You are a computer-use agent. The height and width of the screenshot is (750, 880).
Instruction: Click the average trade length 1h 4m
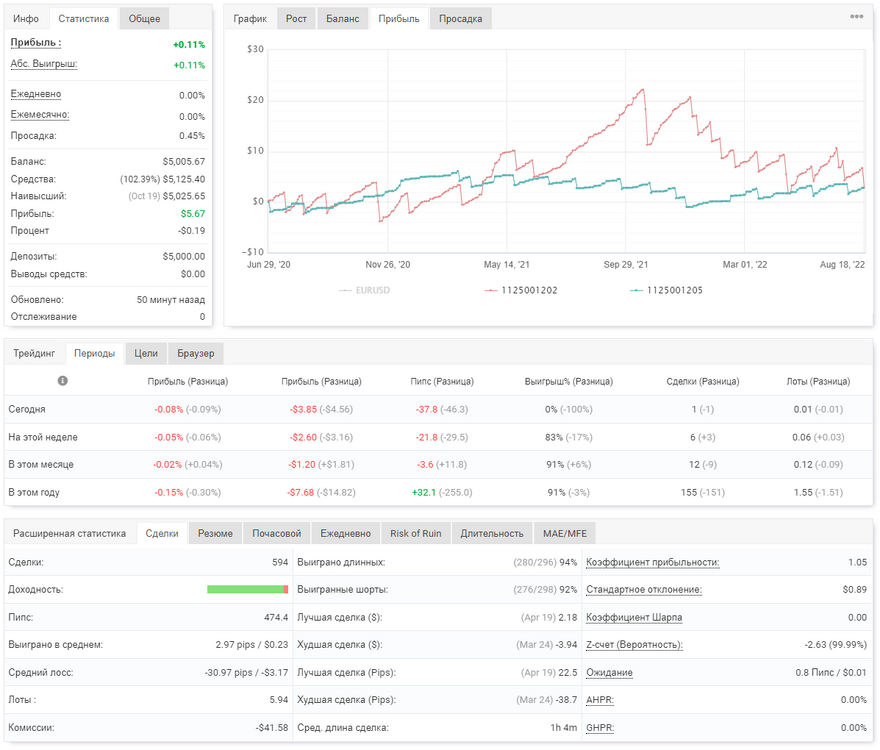[x=563, y=728]
